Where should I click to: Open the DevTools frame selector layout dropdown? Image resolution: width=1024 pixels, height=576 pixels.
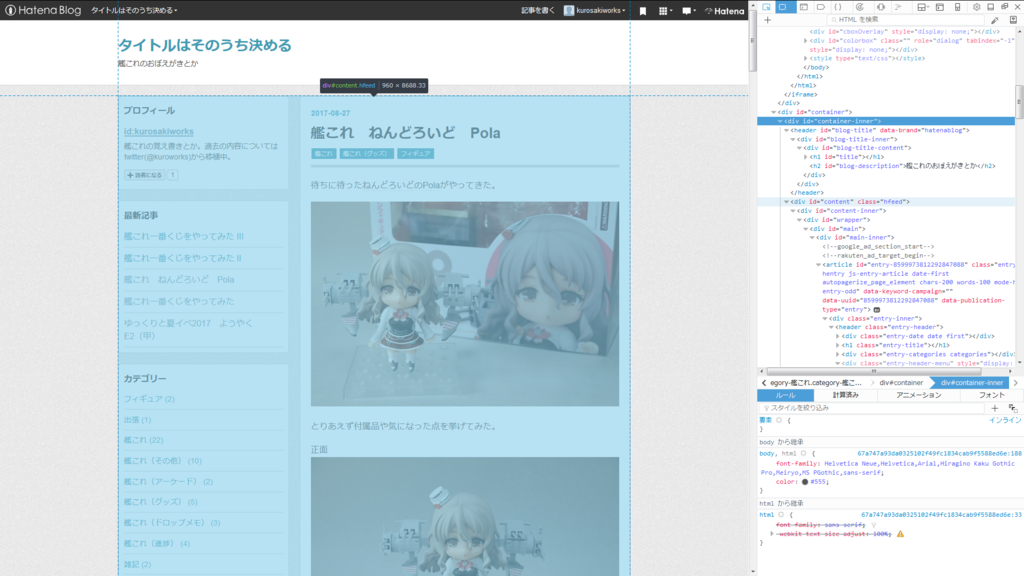point(922,7)
